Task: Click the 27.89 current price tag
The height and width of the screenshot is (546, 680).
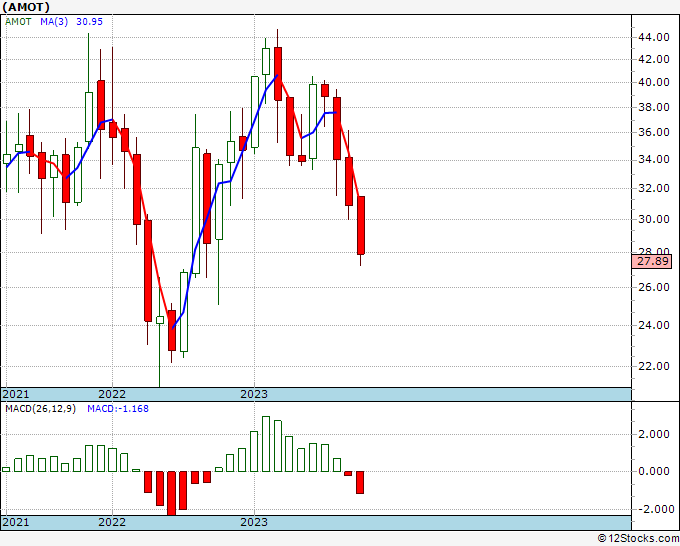Action: pos(652,262)
